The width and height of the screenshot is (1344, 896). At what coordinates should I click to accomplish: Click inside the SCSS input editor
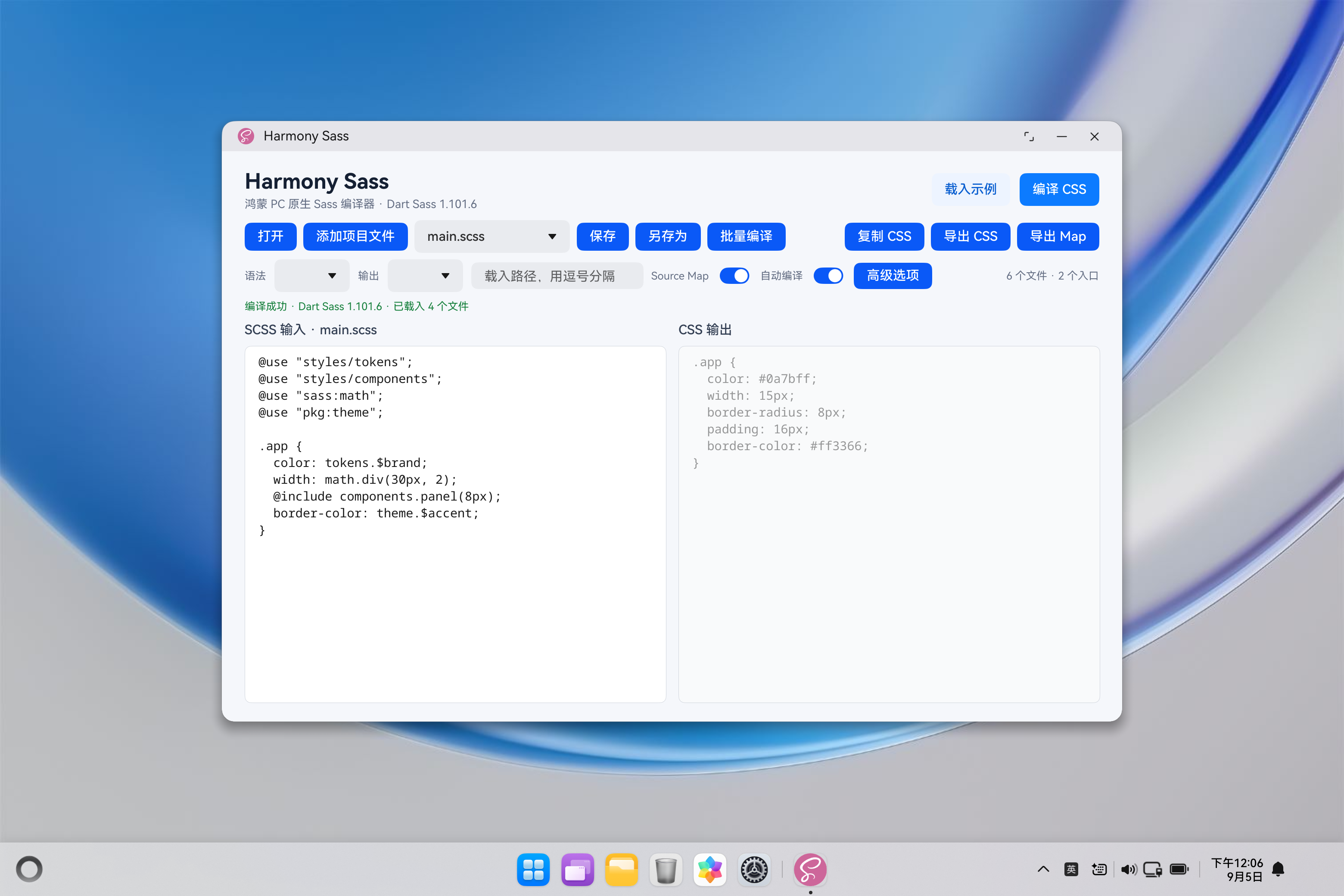click(x=455, y=524)
